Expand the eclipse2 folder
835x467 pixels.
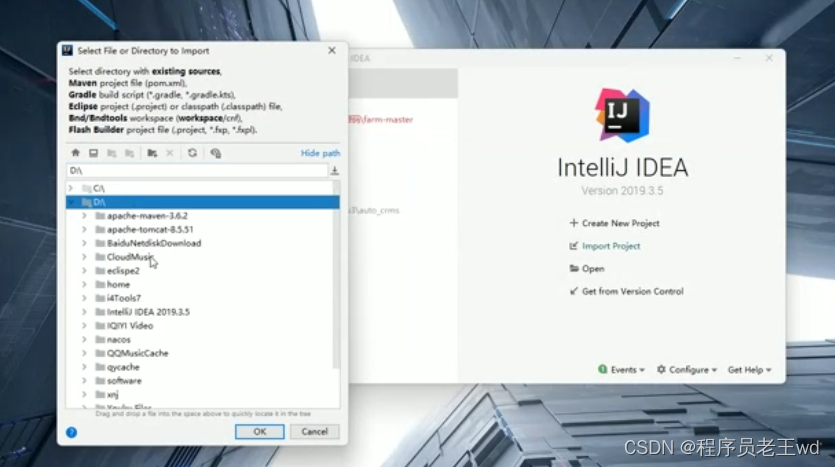point(84,271)
